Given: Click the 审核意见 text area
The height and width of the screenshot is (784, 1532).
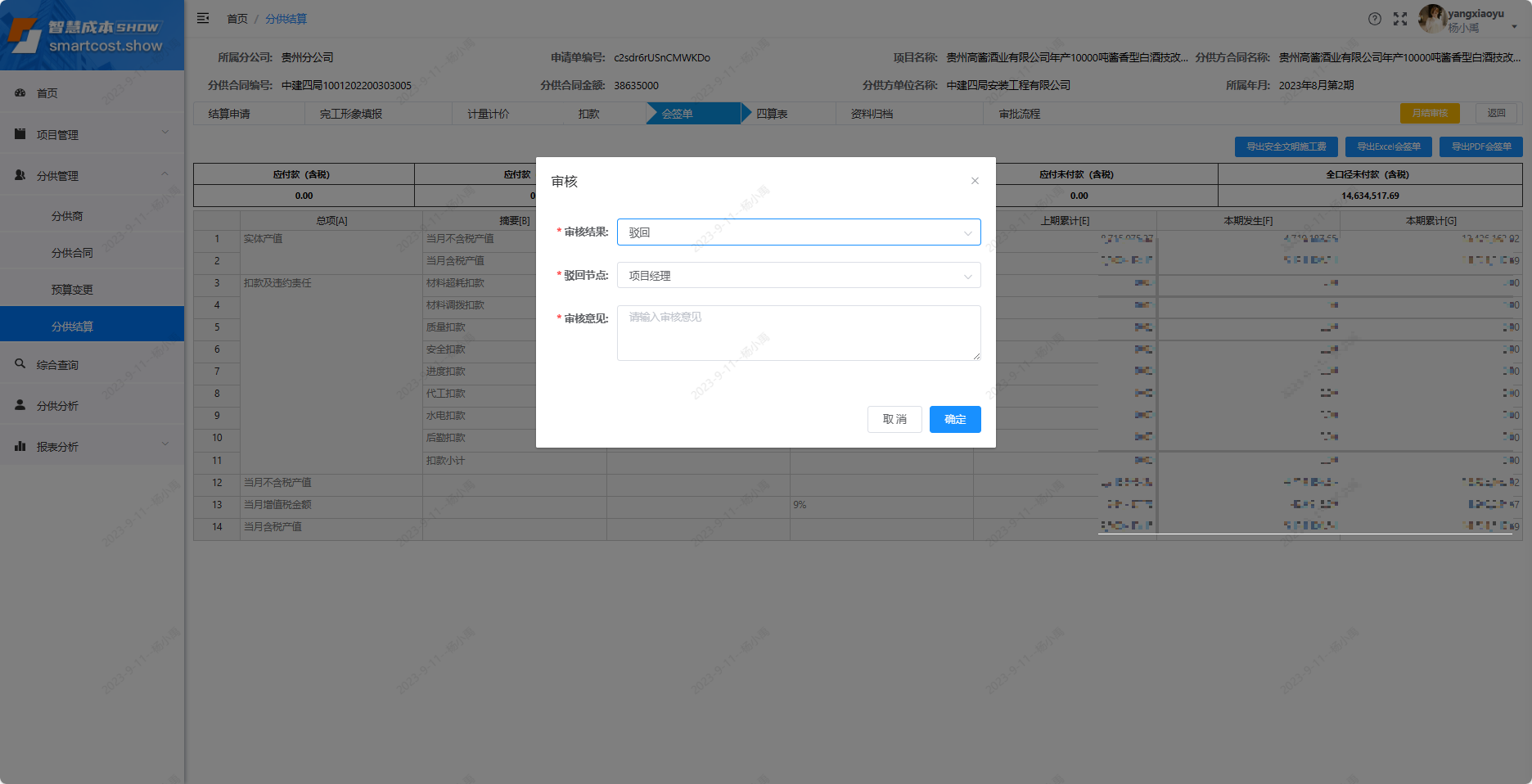Looking at the screenshot, I should pos(798,333).
